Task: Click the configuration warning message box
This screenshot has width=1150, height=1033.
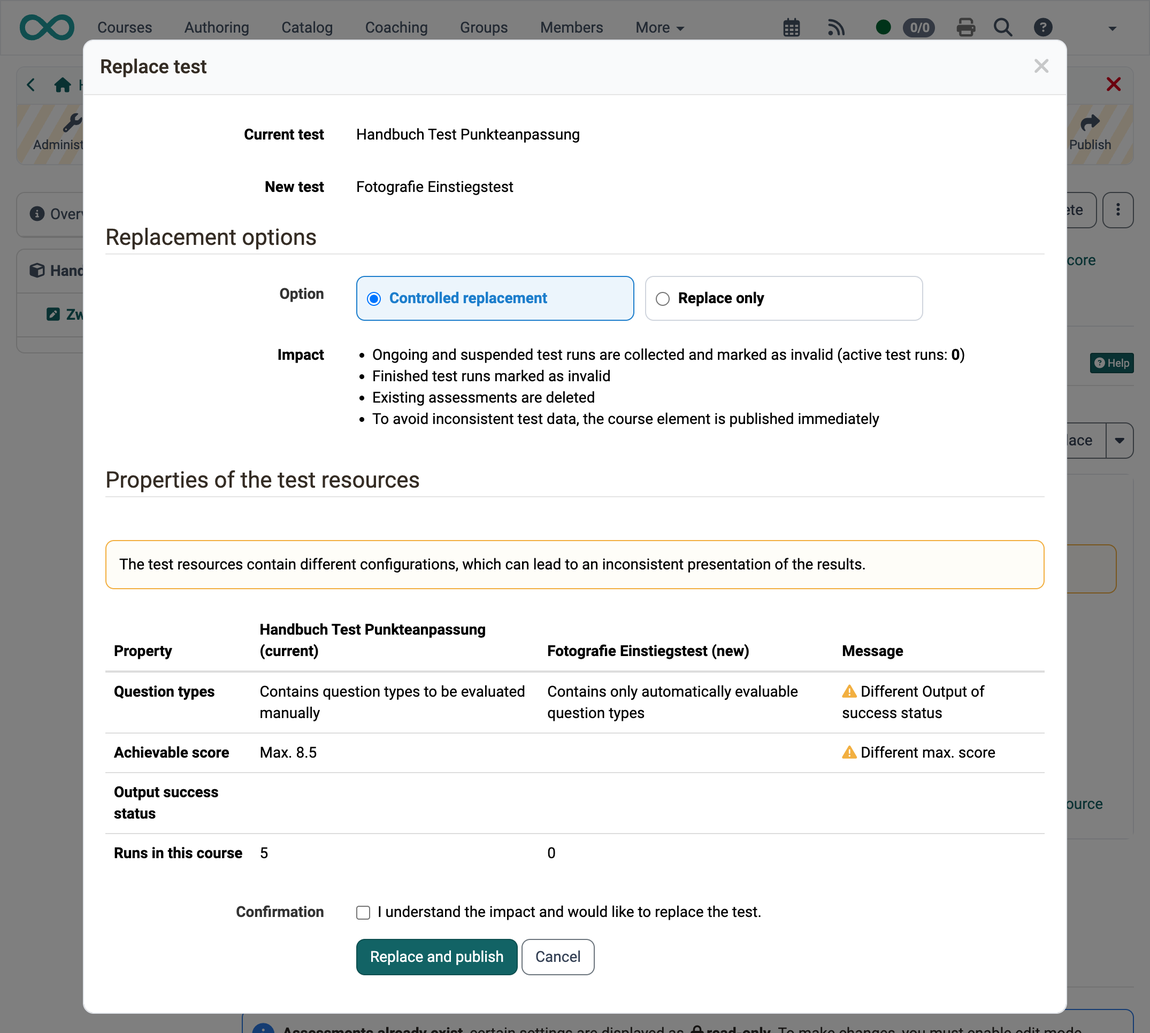Action: coord(574,565)
